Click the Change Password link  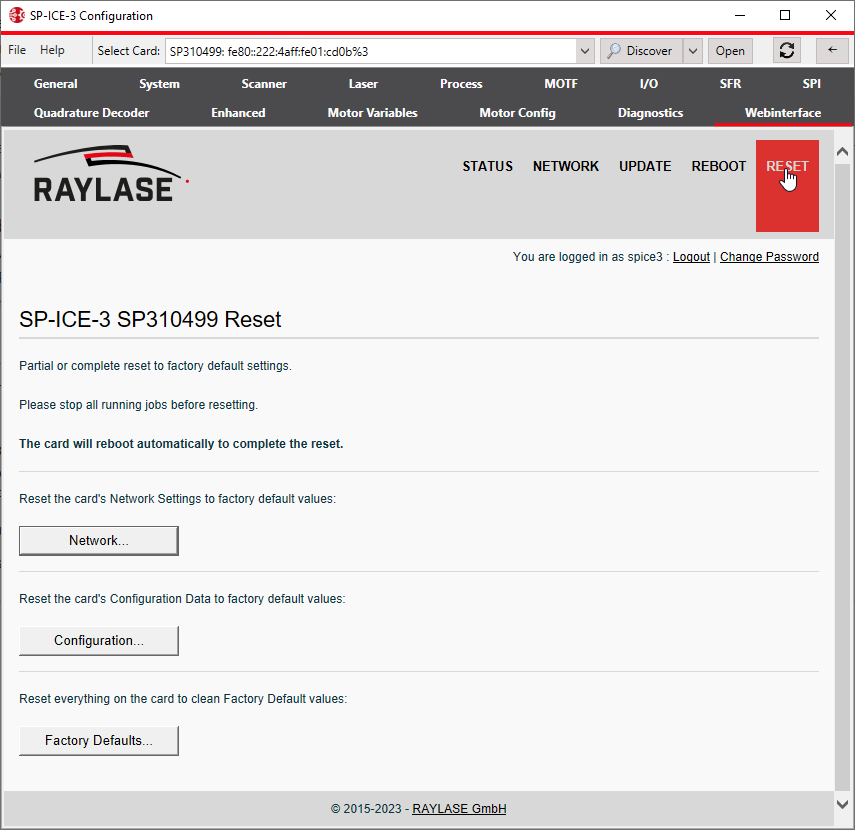coord(769,257)
